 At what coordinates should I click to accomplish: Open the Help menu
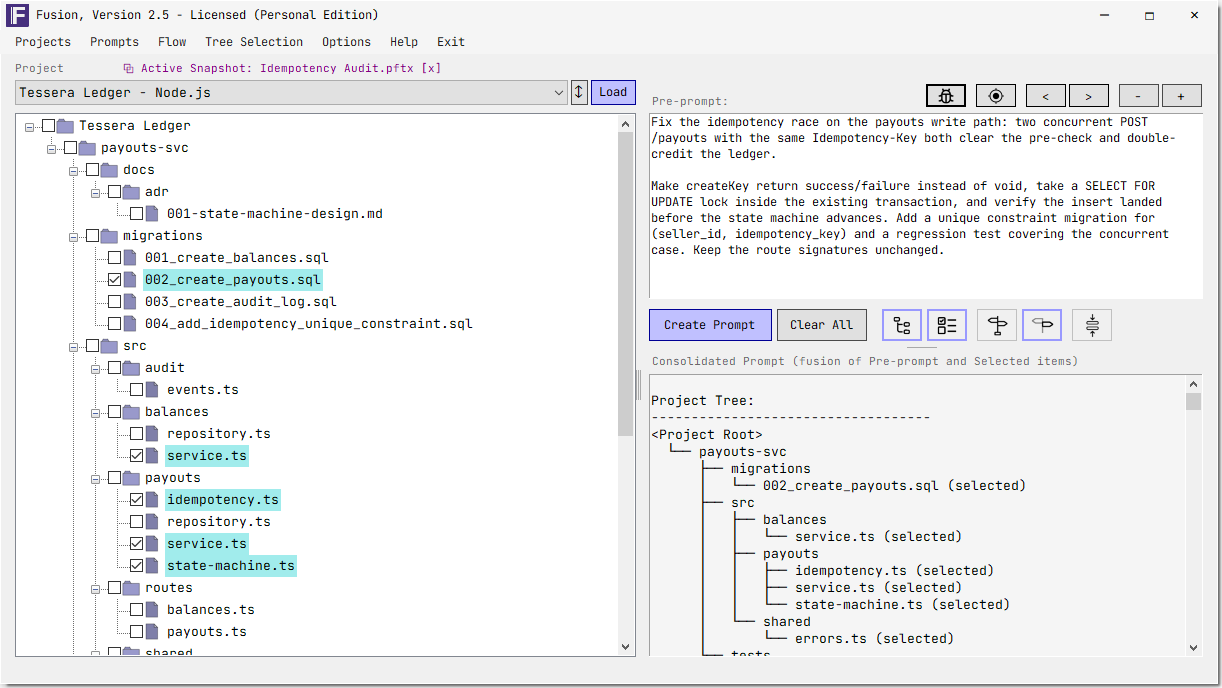(x=404, y=42)
